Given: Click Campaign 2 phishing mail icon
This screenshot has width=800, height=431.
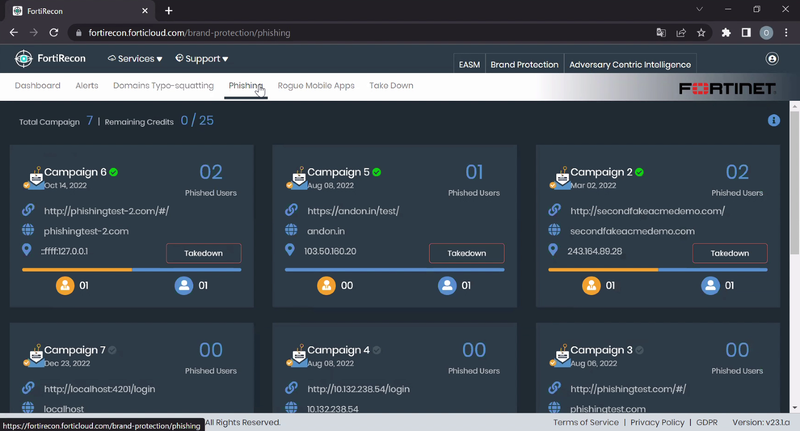Looking at the screenshot, I should click(x=562, y=179).
